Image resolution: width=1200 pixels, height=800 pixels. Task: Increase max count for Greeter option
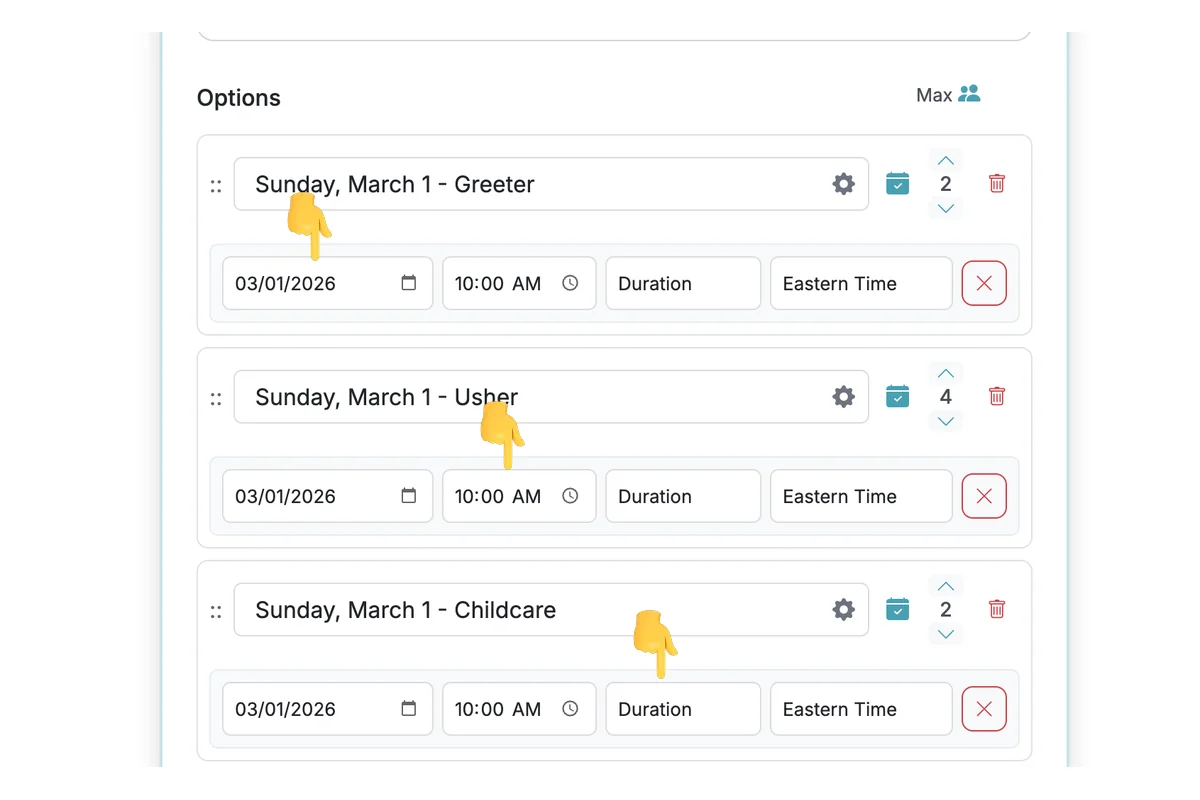946,161
